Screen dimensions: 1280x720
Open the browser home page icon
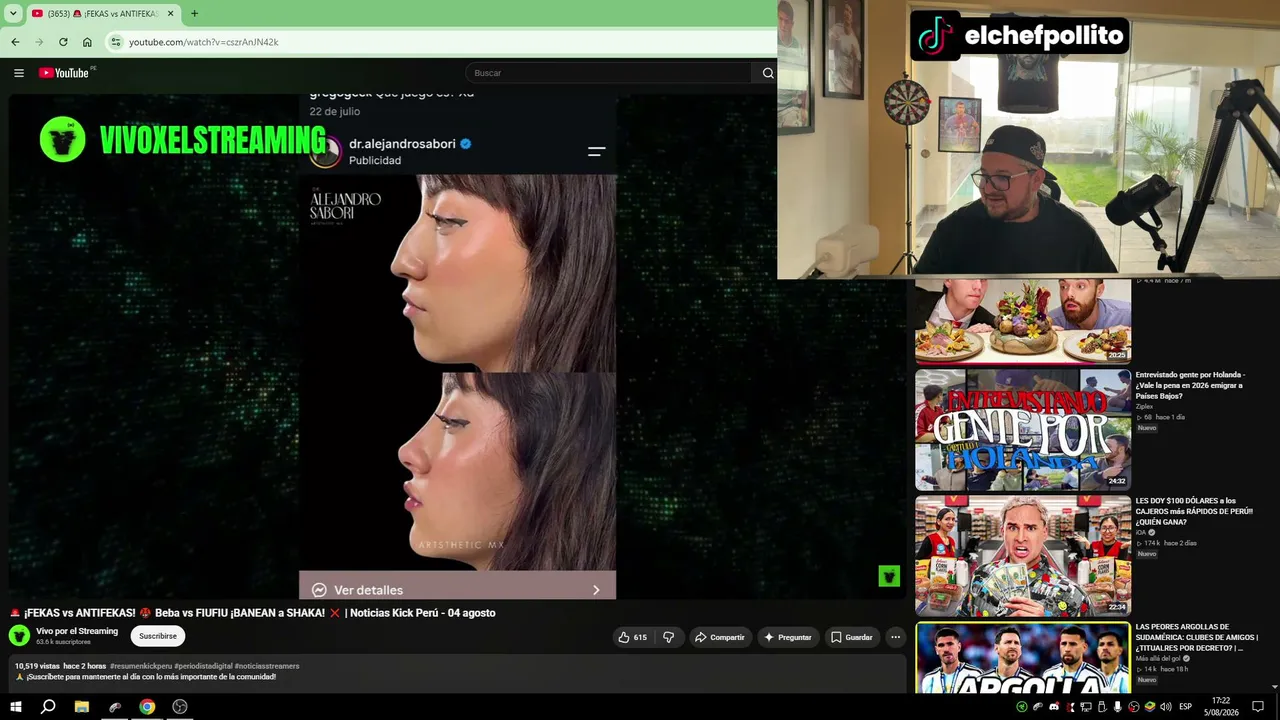(87, 42)
